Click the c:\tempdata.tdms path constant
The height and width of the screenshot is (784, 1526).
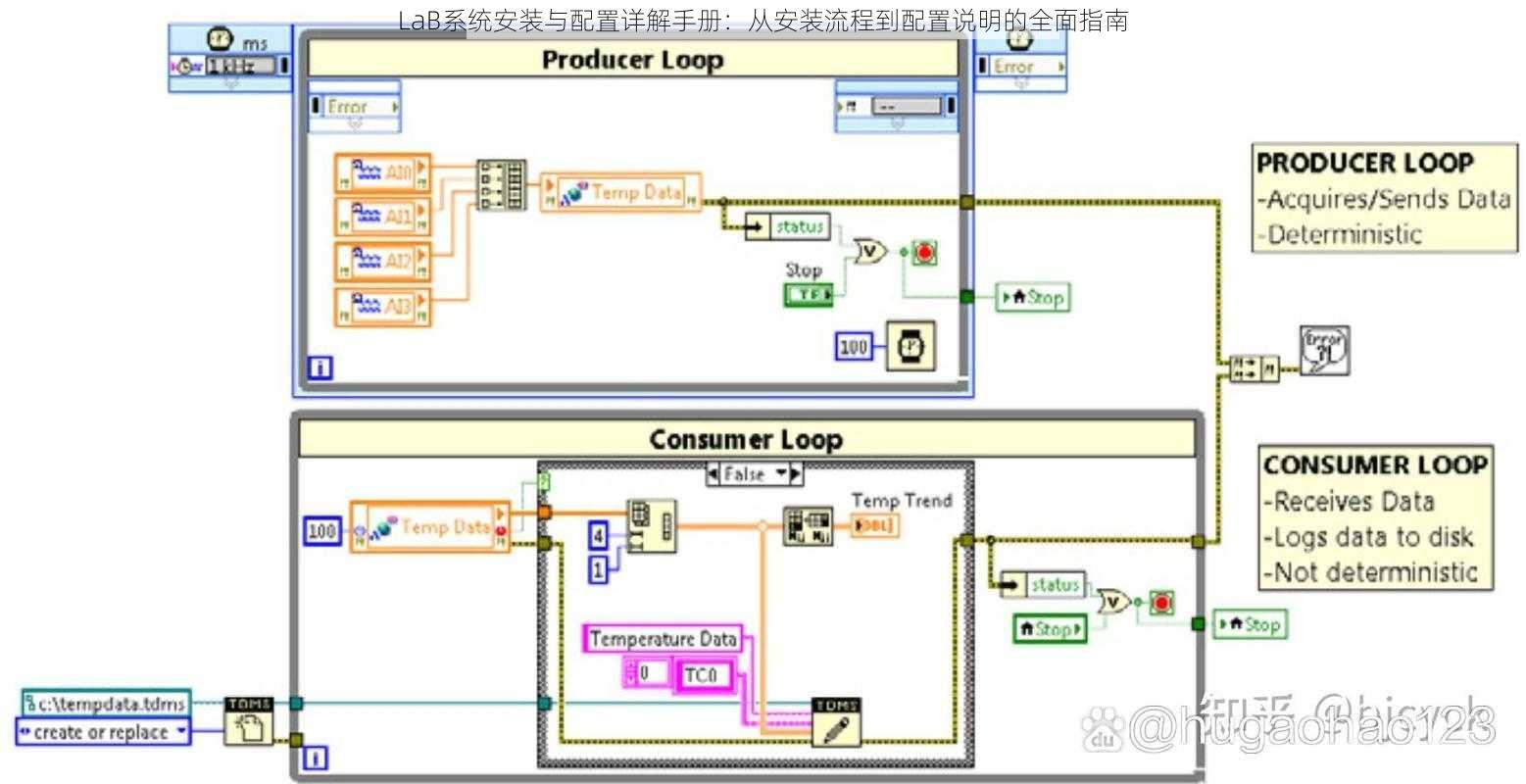[x=107, y=703]
